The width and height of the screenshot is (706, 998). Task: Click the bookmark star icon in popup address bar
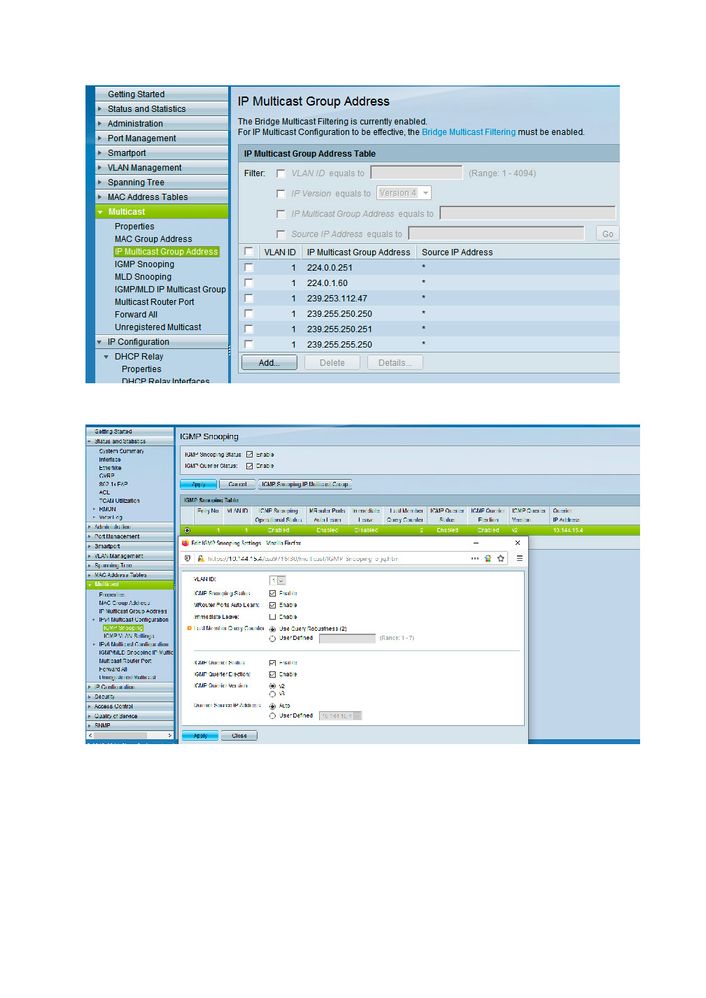tap(501, 558)
